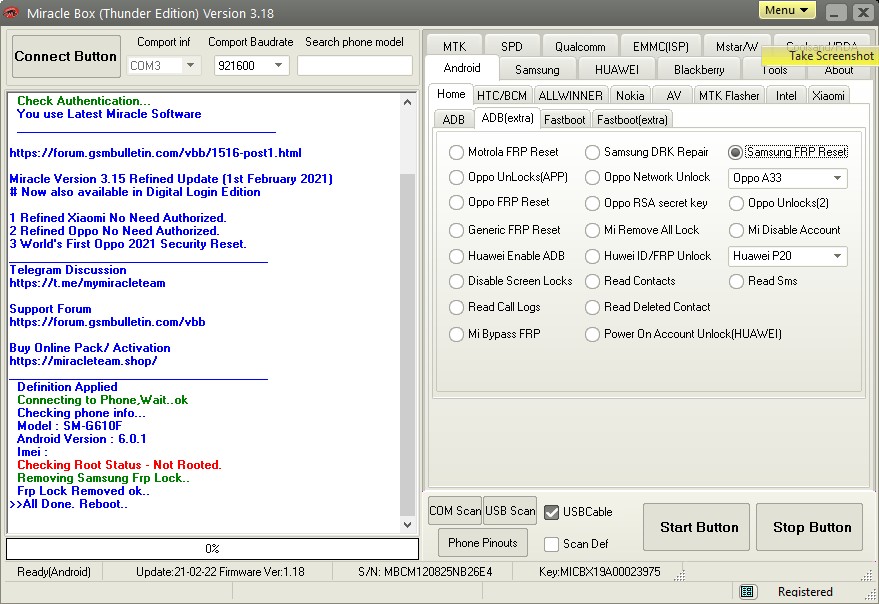
Task: Open the HUAWEI tab
Action: [616, 70]
